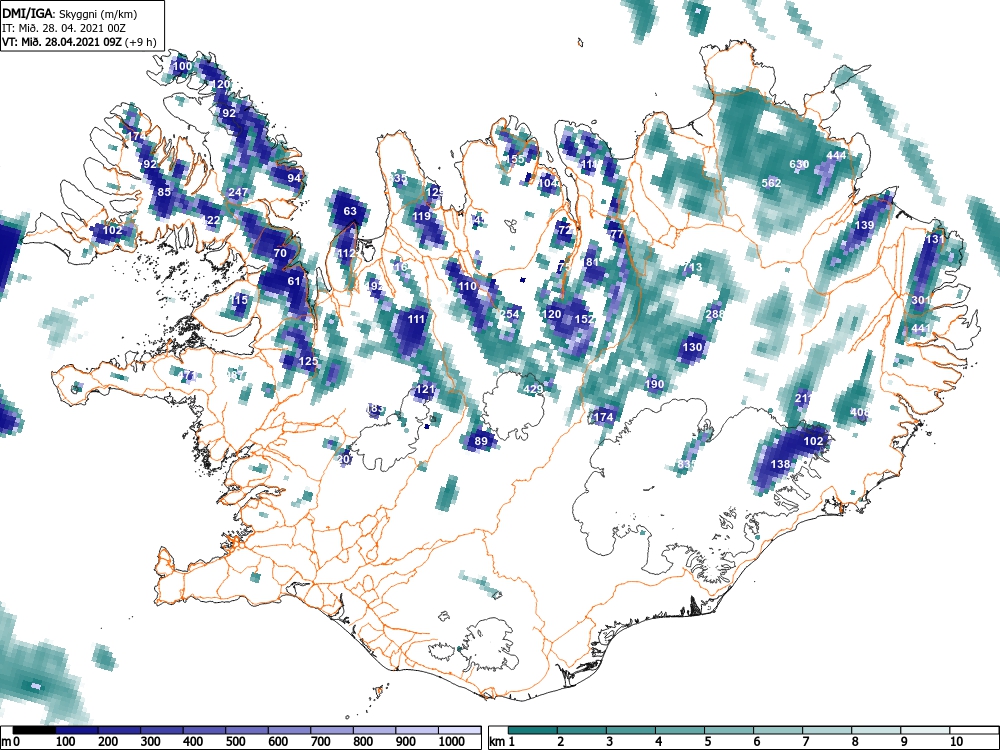Click the visibility value 112 on the map

pyautogui.click(x=346, y=253)
